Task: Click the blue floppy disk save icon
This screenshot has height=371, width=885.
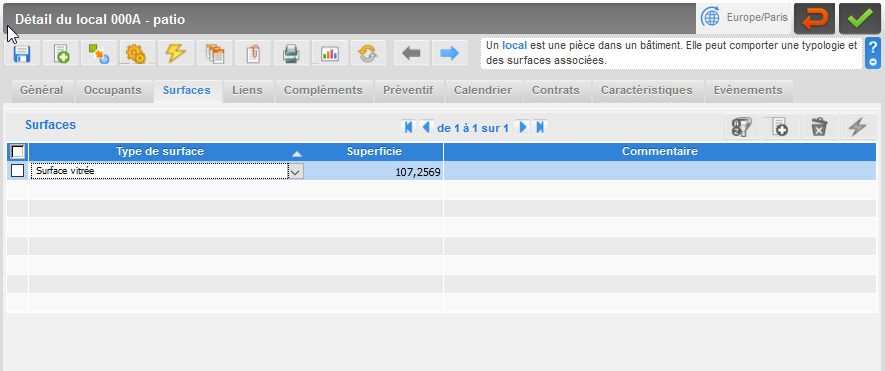Action: [x=23, y=53]
